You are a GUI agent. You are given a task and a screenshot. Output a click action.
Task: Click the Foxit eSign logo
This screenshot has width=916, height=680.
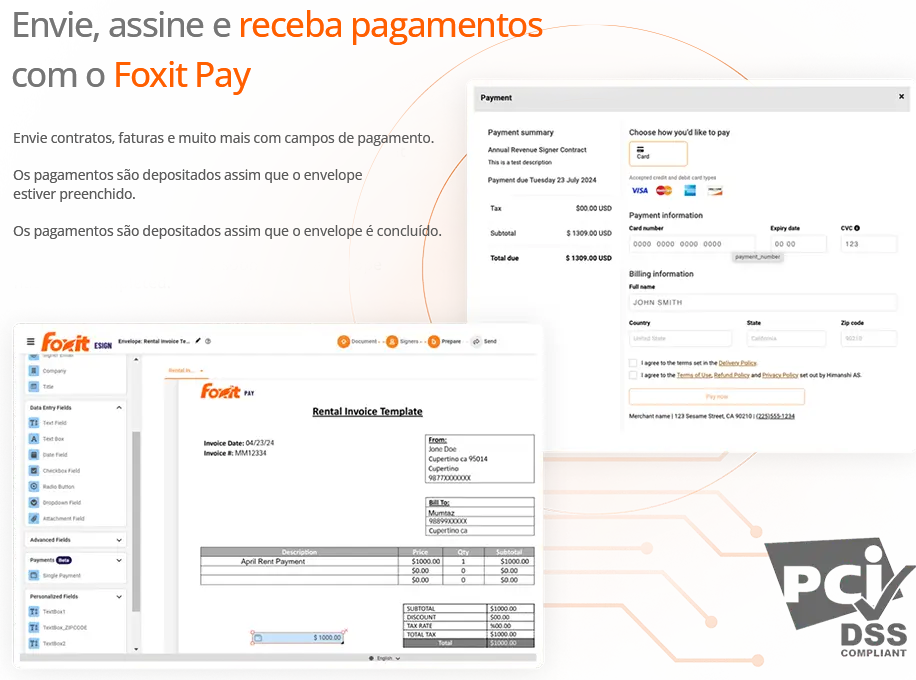[x=76, y=342]
